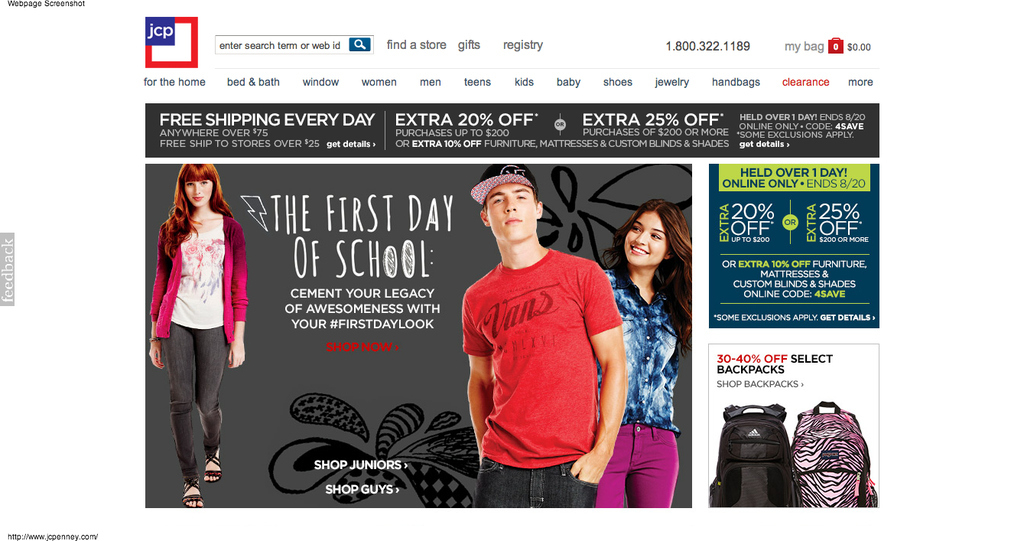Click the search term input field
The width and height of the screenshot is (1024, 541).
coord(281,45)
